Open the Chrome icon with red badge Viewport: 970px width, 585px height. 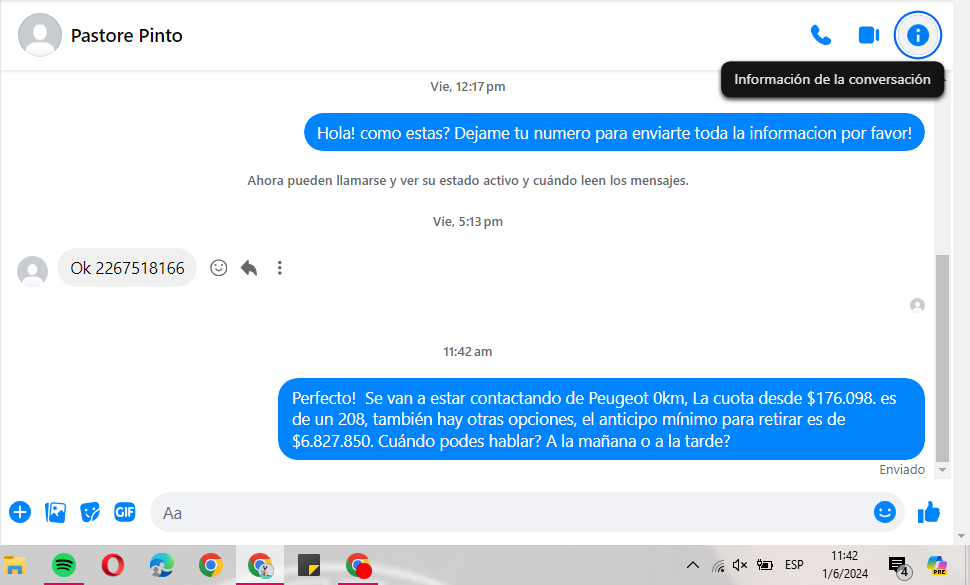click(358, 565)
